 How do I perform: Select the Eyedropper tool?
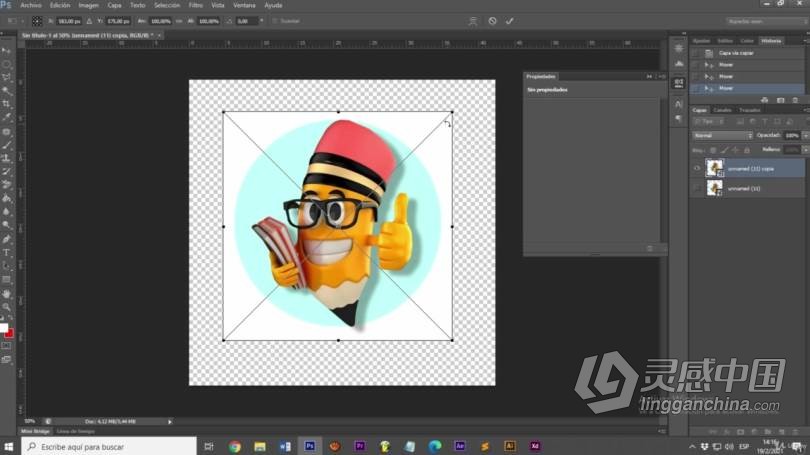[x=6, y=118]
